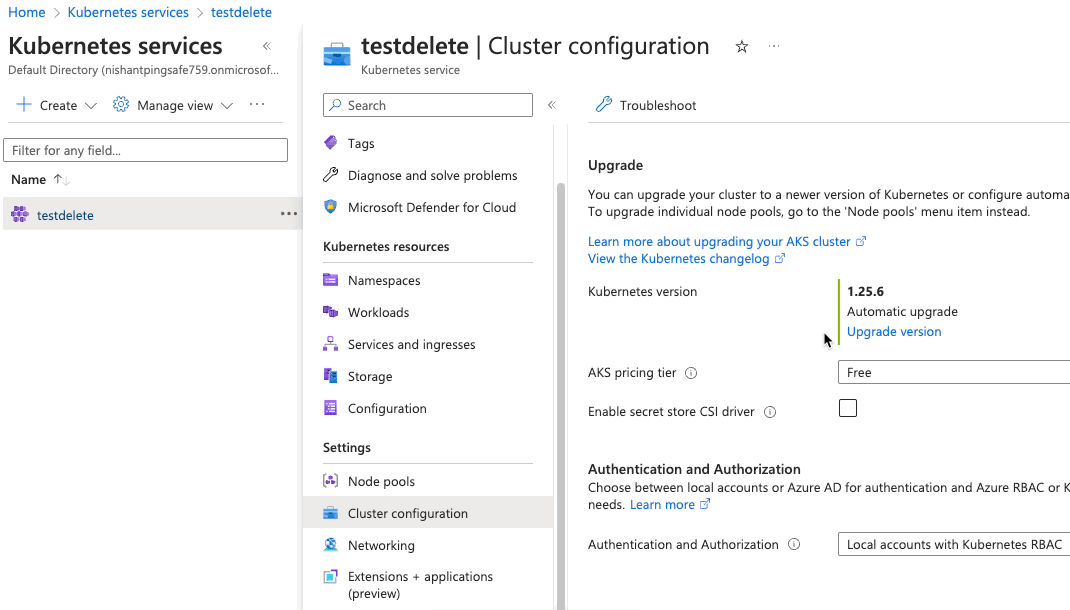Click the Upgrade version link

click(894, 332)
